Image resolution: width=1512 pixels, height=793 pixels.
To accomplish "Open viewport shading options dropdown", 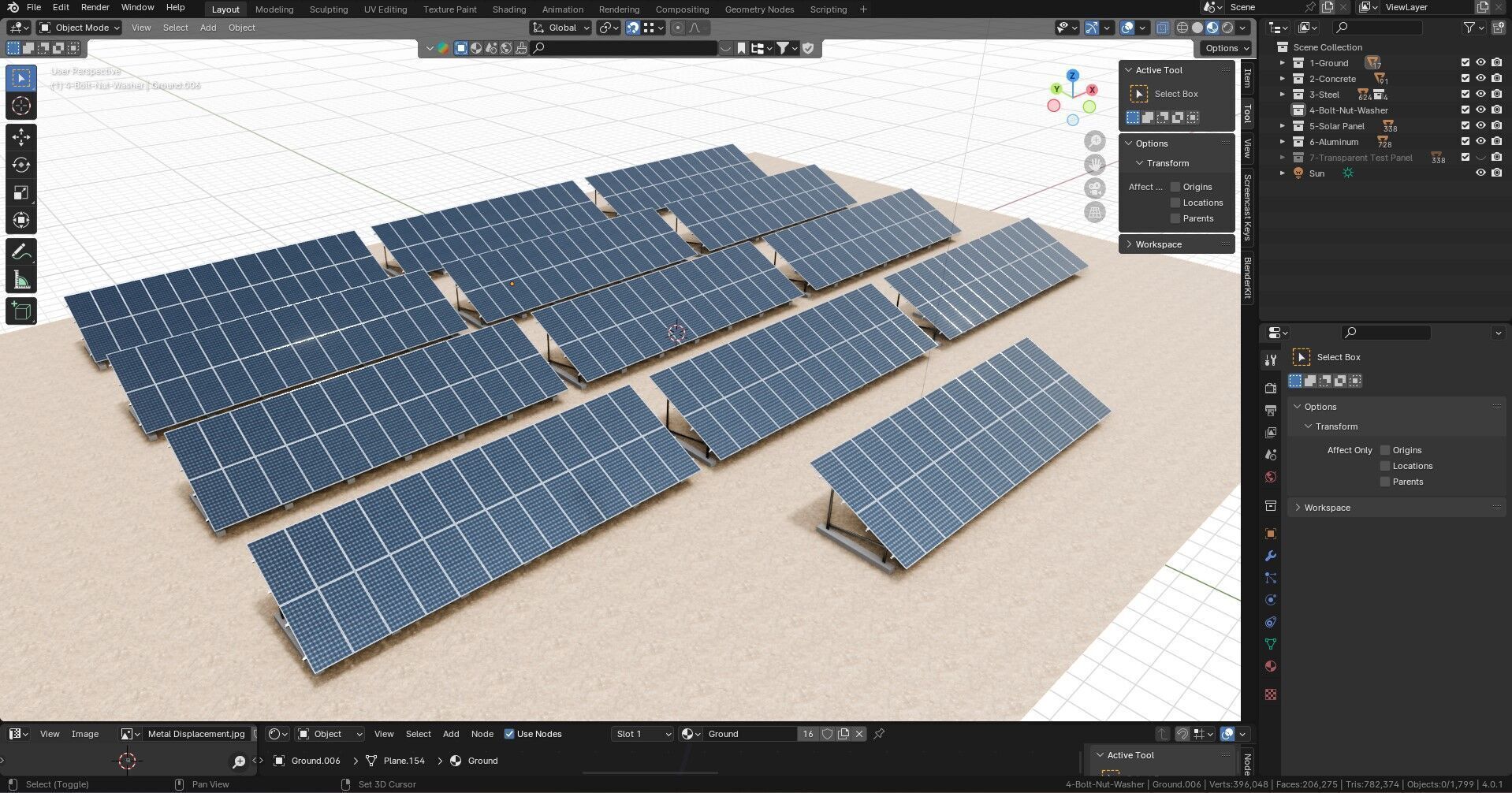I will coord(1243,28).
